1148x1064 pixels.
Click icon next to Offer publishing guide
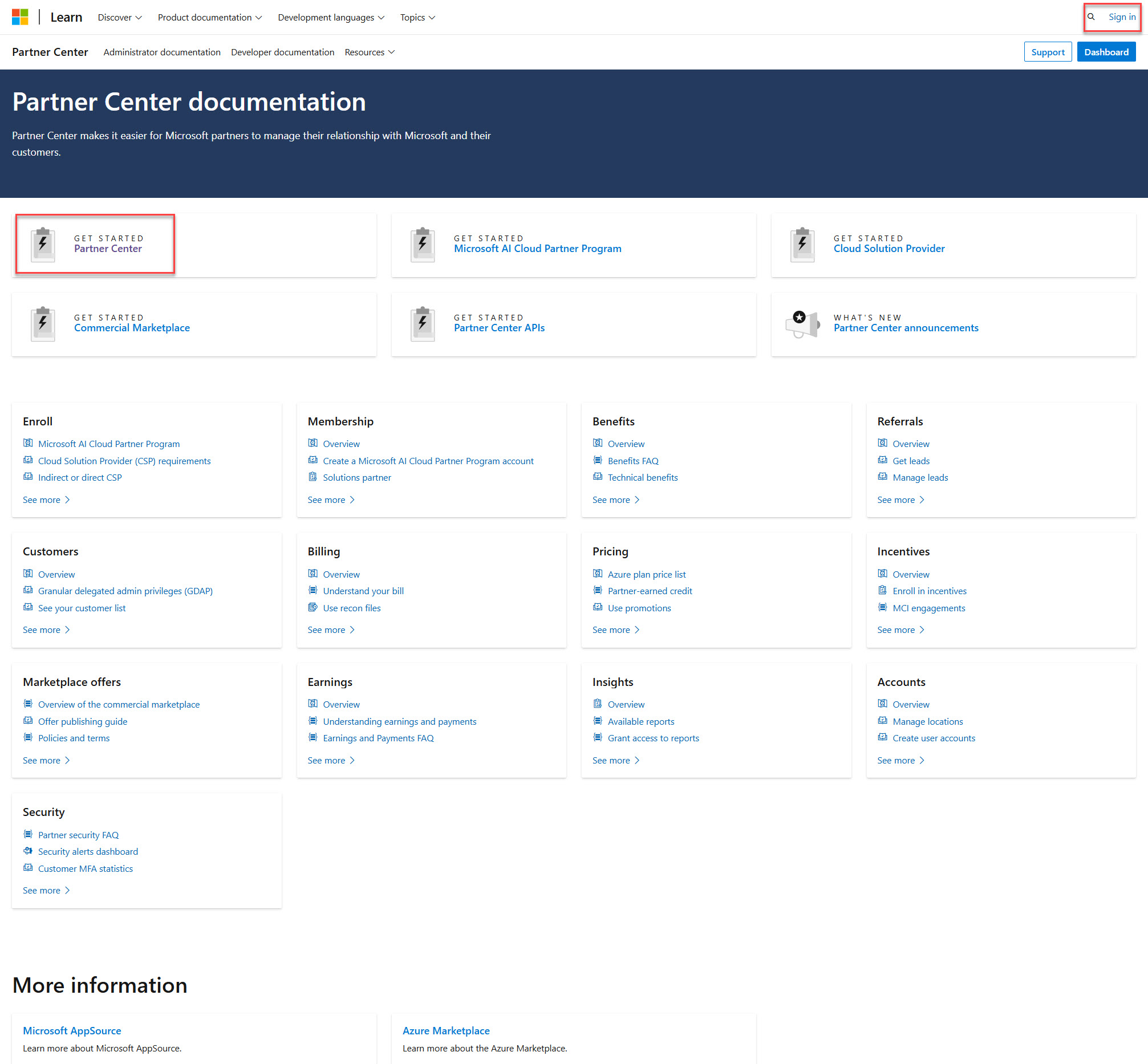27,721
